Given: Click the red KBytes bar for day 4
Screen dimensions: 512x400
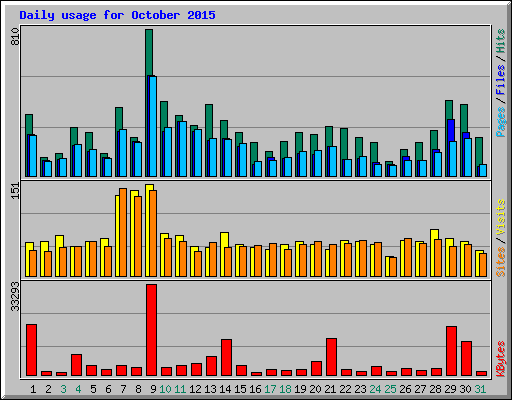Looking at the screenshot, I should click(76, 365).
